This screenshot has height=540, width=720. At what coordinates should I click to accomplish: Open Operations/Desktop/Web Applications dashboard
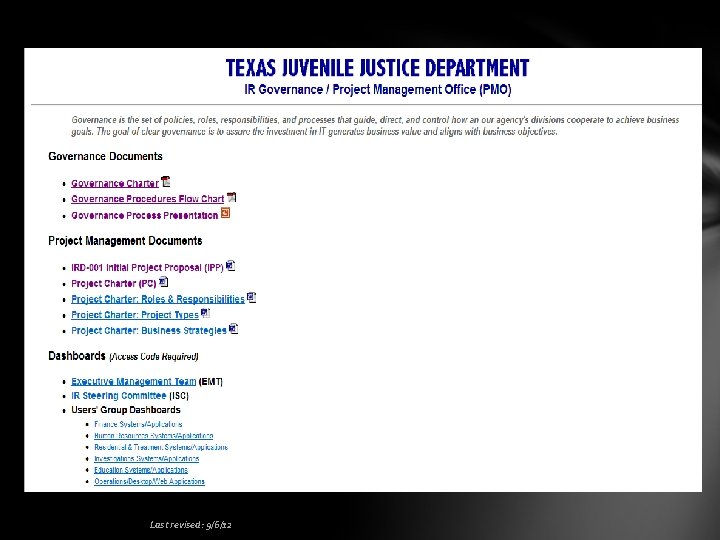tap(149, 482)
